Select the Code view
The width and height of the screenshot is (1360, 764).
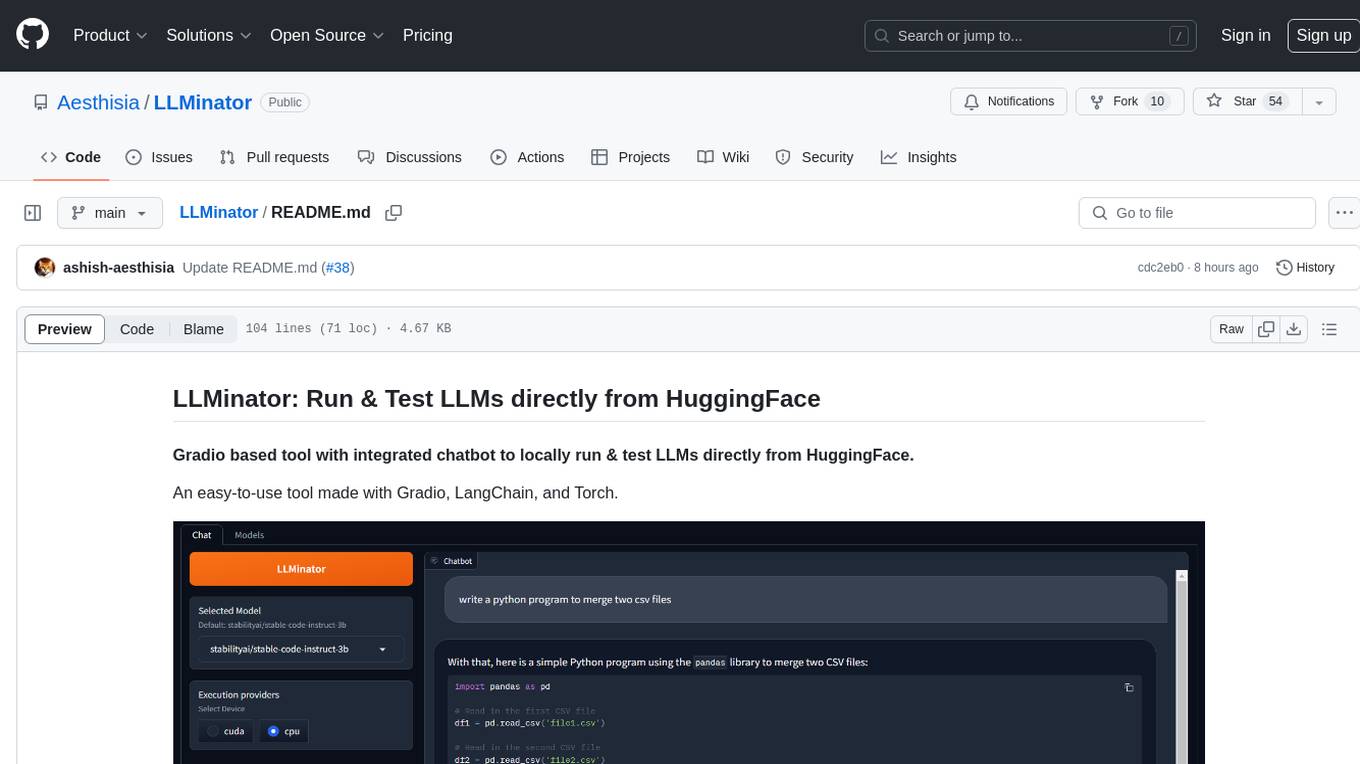137,329
